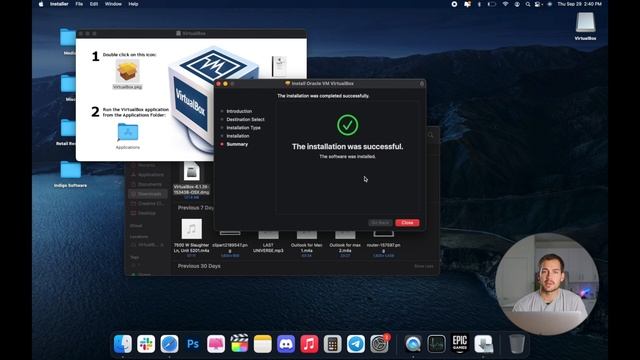Click the Wi-Fi icon in menu bar
The height and width of the screenshot is (360, 640).
tap(505, 4)
